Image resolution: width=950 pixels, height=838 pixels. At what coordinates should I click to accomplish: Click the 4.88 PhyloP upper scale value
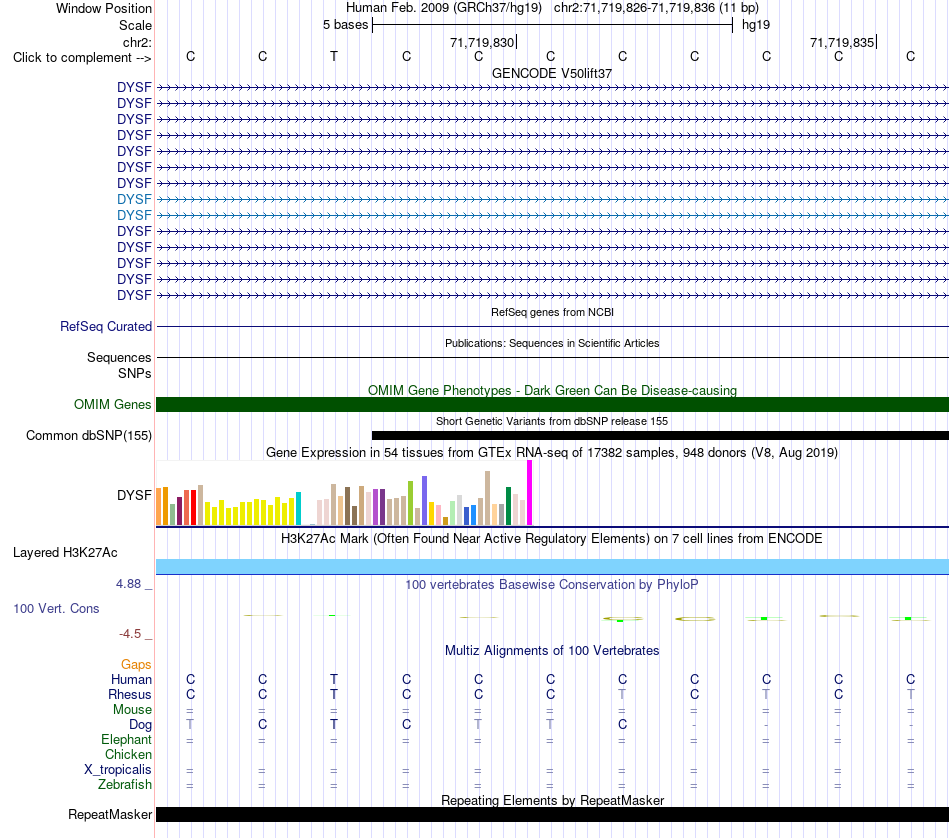click(128, 584)
